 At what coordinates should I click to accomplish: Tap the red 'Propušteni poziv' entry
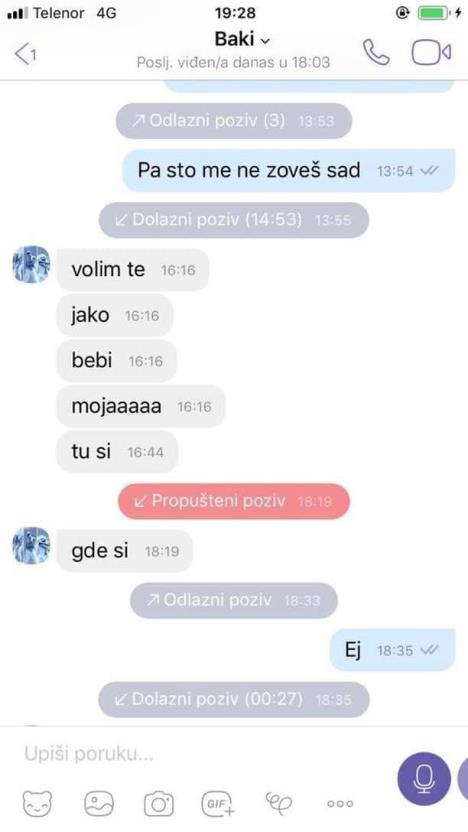(234, 501)
